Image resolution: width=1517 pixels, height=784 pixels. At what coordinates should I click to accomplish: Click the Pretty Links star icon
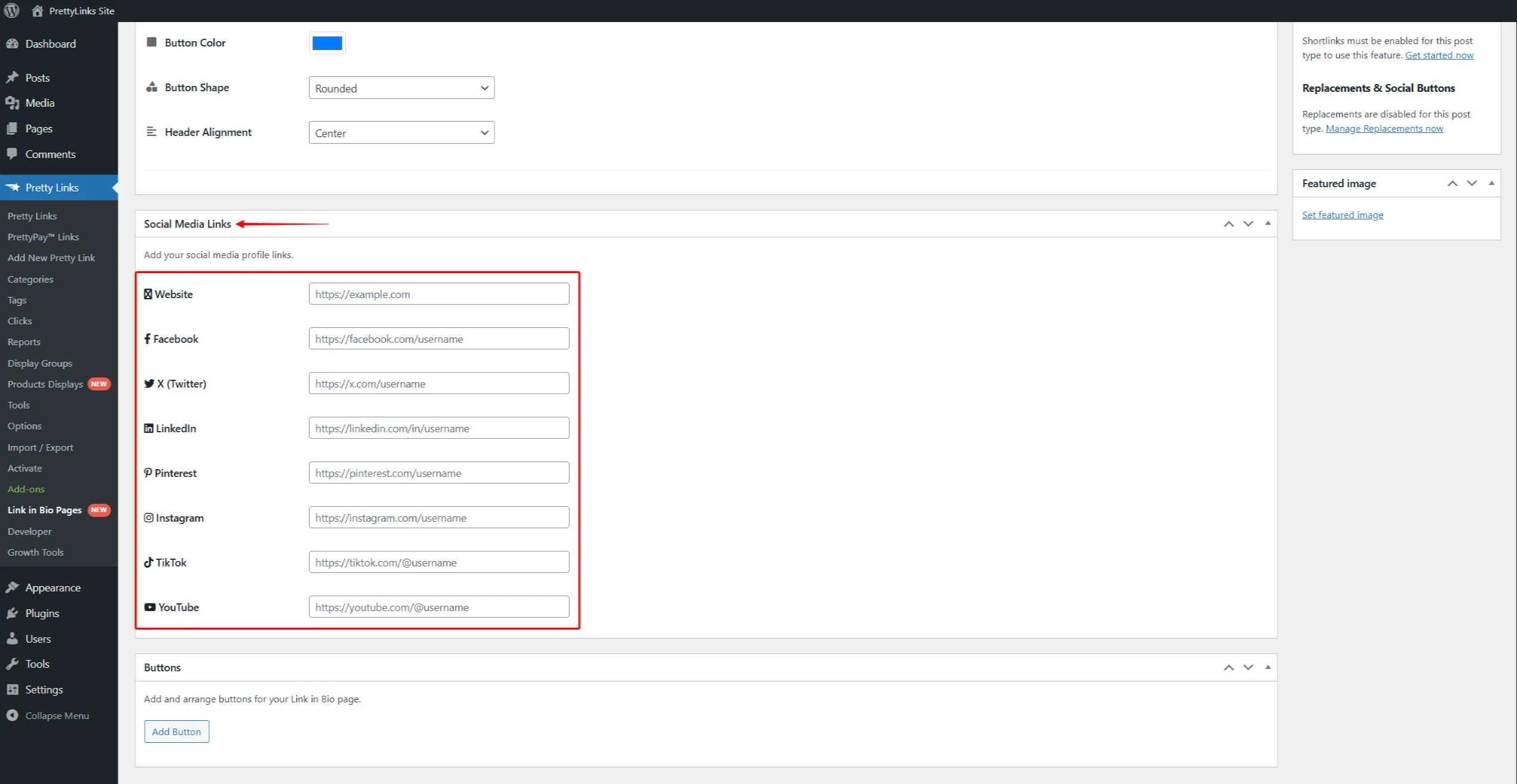click(12, 187)
